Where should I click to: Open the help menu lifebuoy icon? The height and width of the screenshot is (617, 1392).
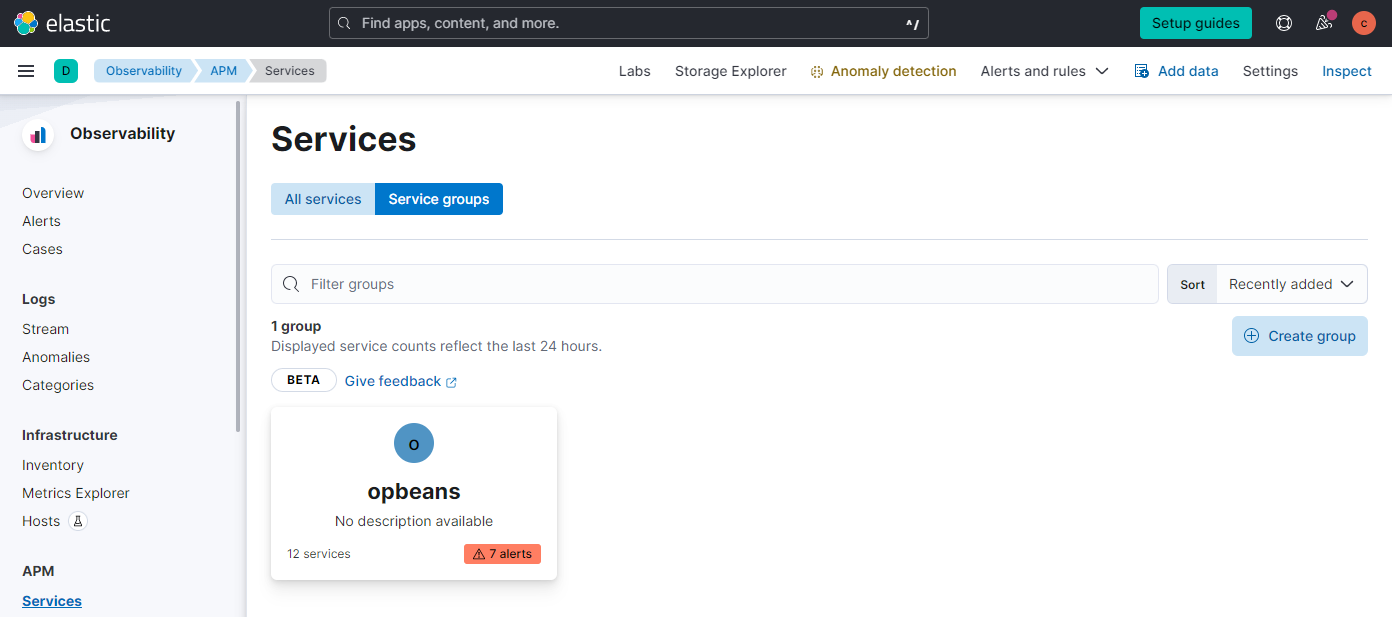1284,23
